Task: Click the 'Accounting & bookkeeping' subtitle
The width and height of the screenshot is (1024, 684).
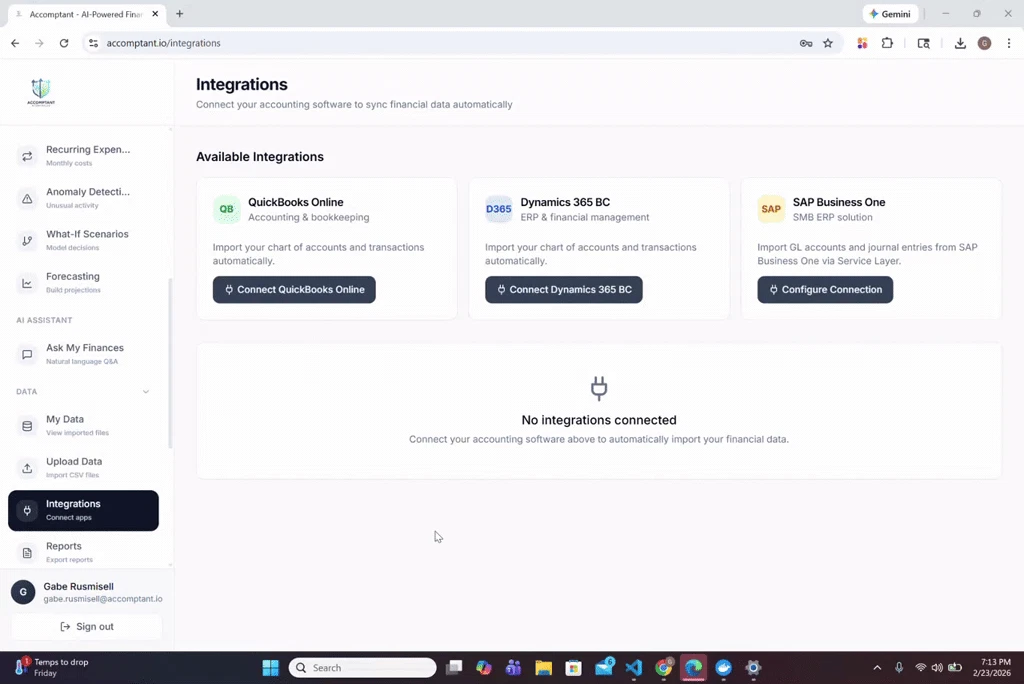Action: coord(308,218)
